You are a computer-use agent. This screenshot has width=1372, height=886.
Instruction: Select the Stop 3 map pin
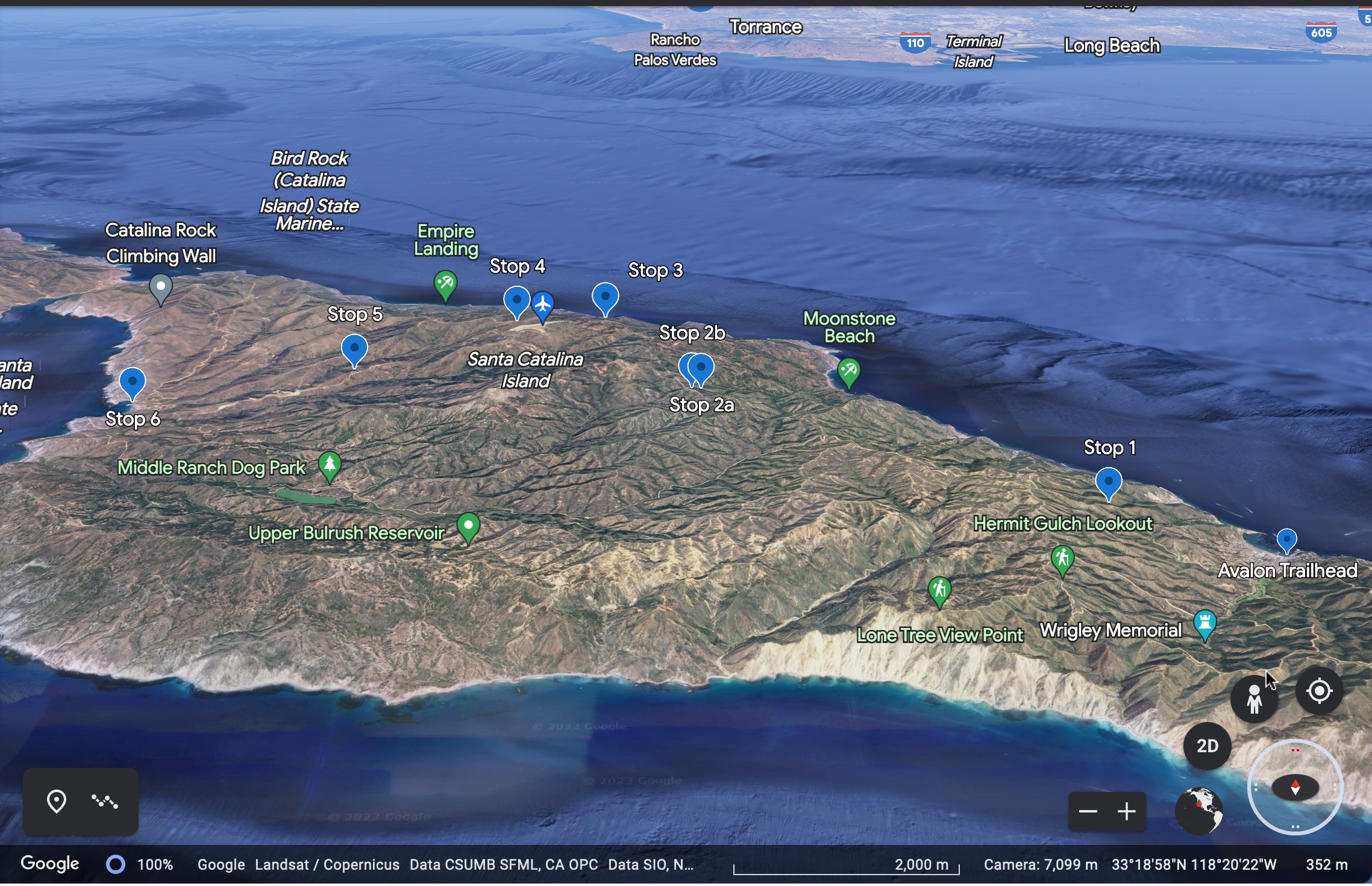(606, 297)
